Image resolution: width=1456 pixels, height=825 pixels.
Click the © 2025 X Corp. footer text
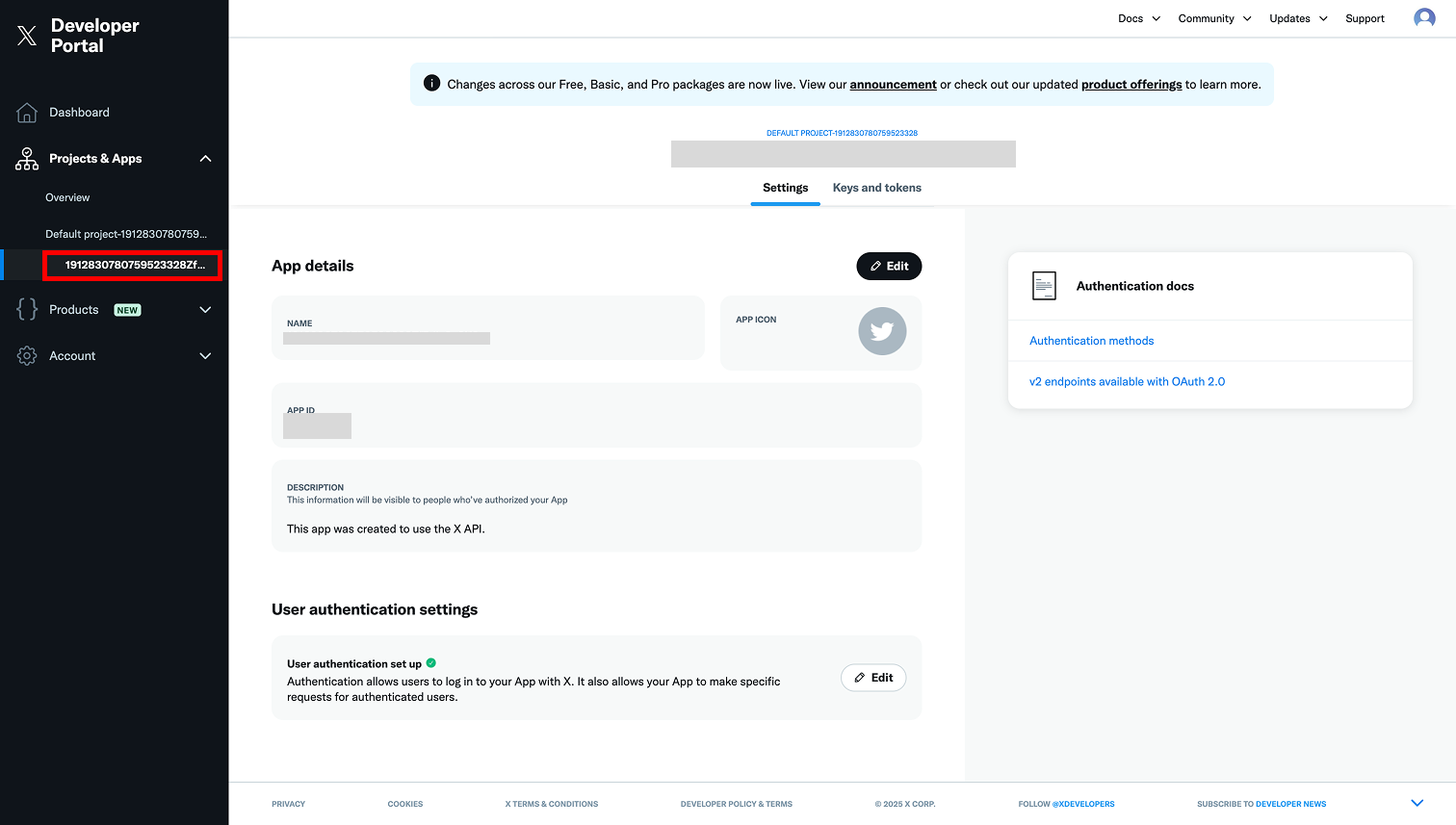coord(905,804)
